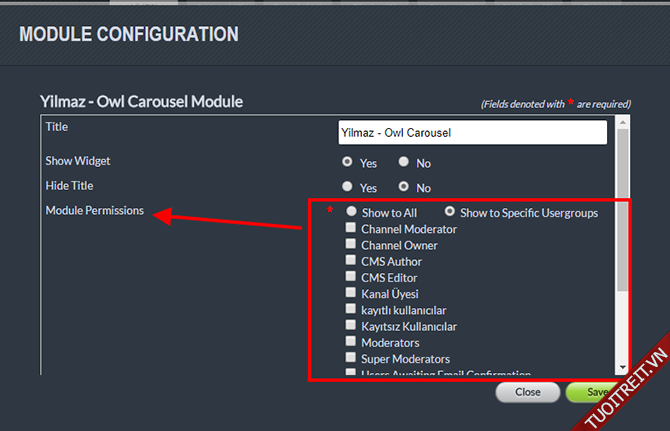Select Yes for Show Widget
Image resolution: width=670 pixels, height=431 pixels.
(x=347, y=161)
